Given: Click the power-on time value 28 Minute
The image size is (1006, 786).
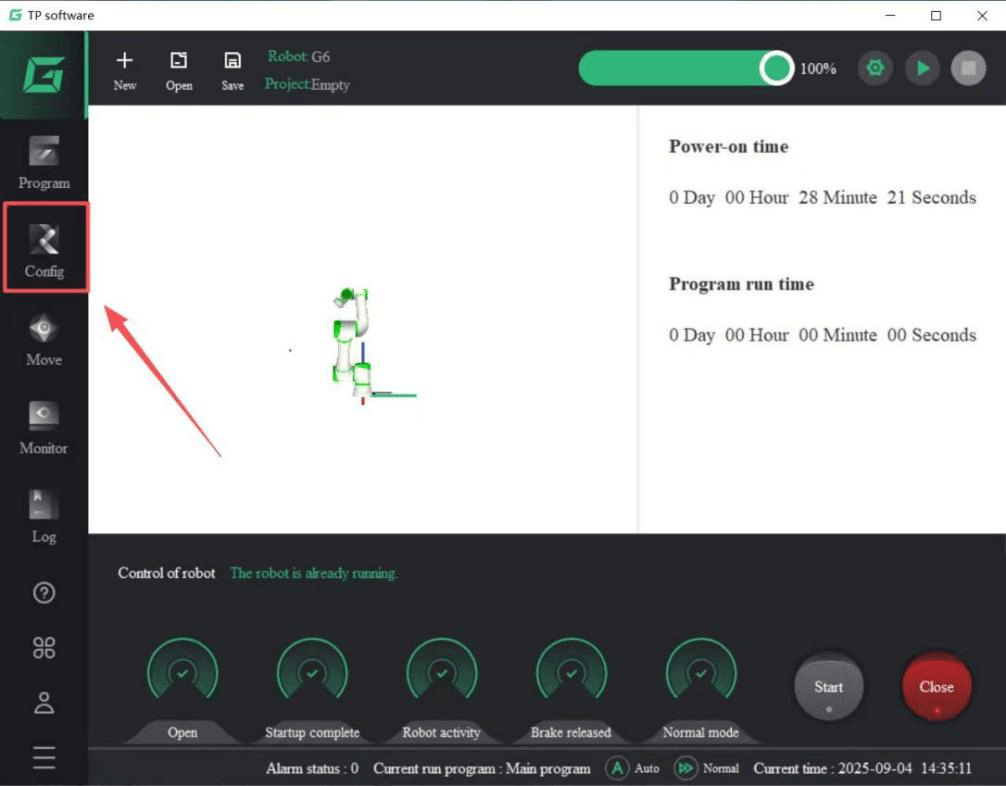Looking at the screenshot, I should [837, 197].
